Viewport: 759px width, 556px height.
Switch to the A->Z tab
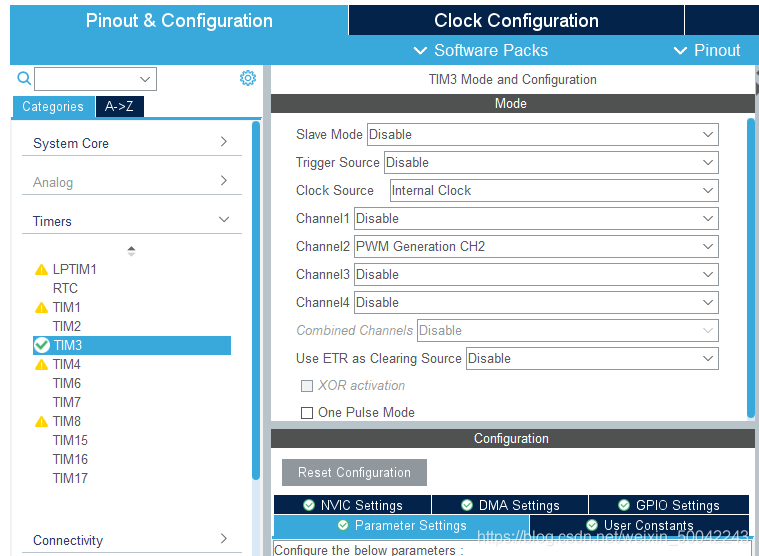120,106
